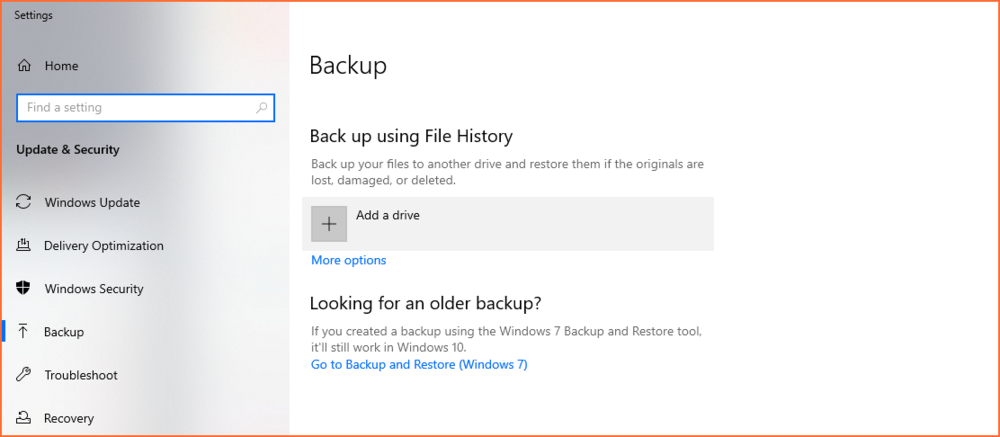Screen dimensions: 1000x437
Task: Open More options link
Action: [x=348, y=260]
